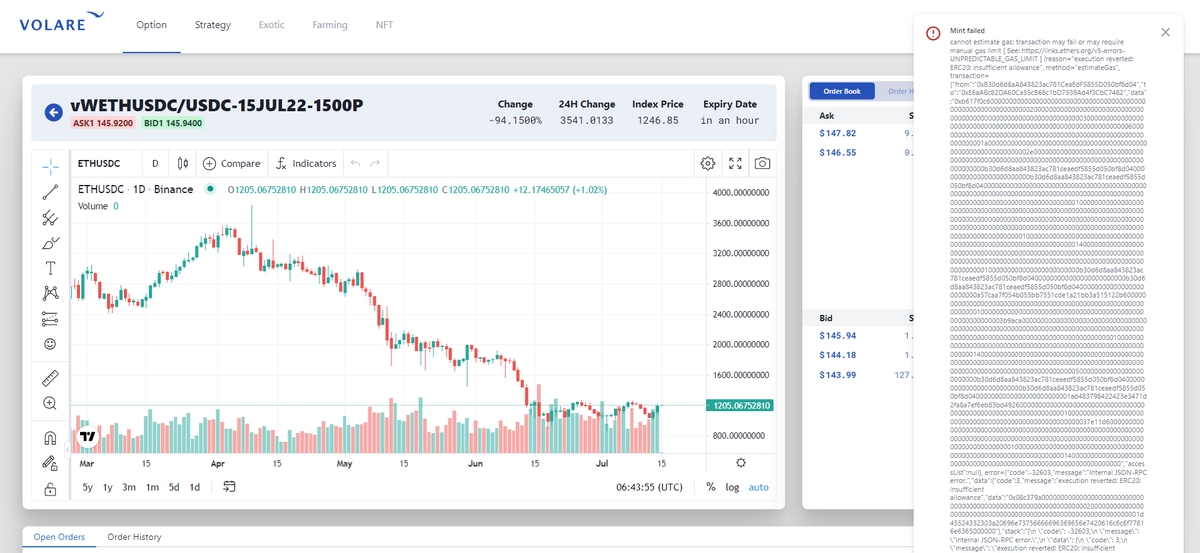Image resolution: width=1200 pixels, height=553 pixels.
Task: Switch to the Order History tab below chart
Action: (134, 537)
